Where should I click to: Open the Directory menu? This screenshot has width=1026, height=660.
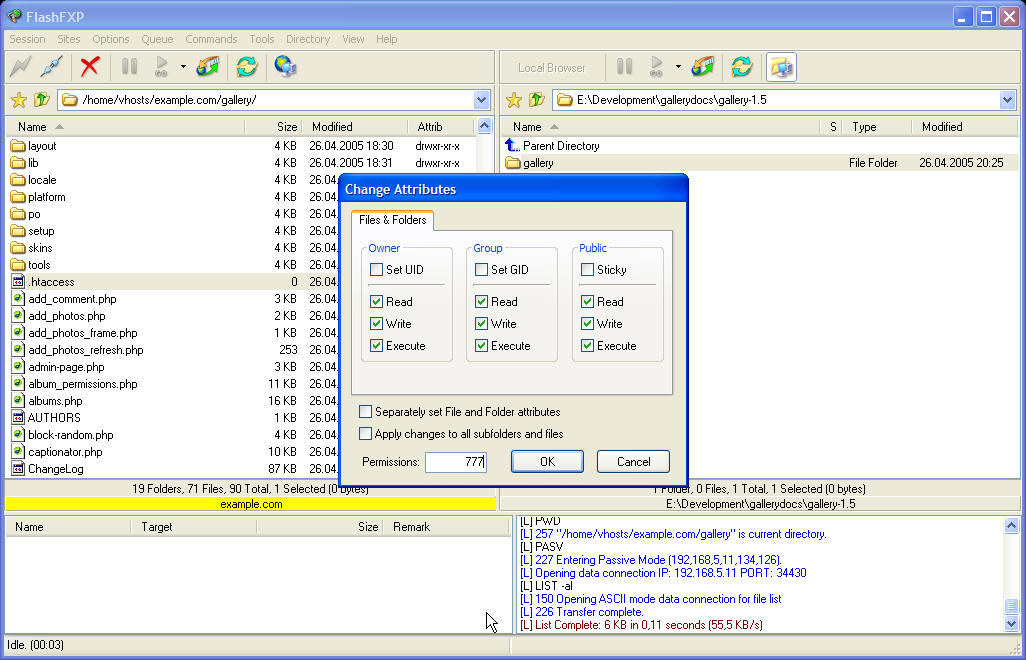pyautogui.click(x=308, y=39)
